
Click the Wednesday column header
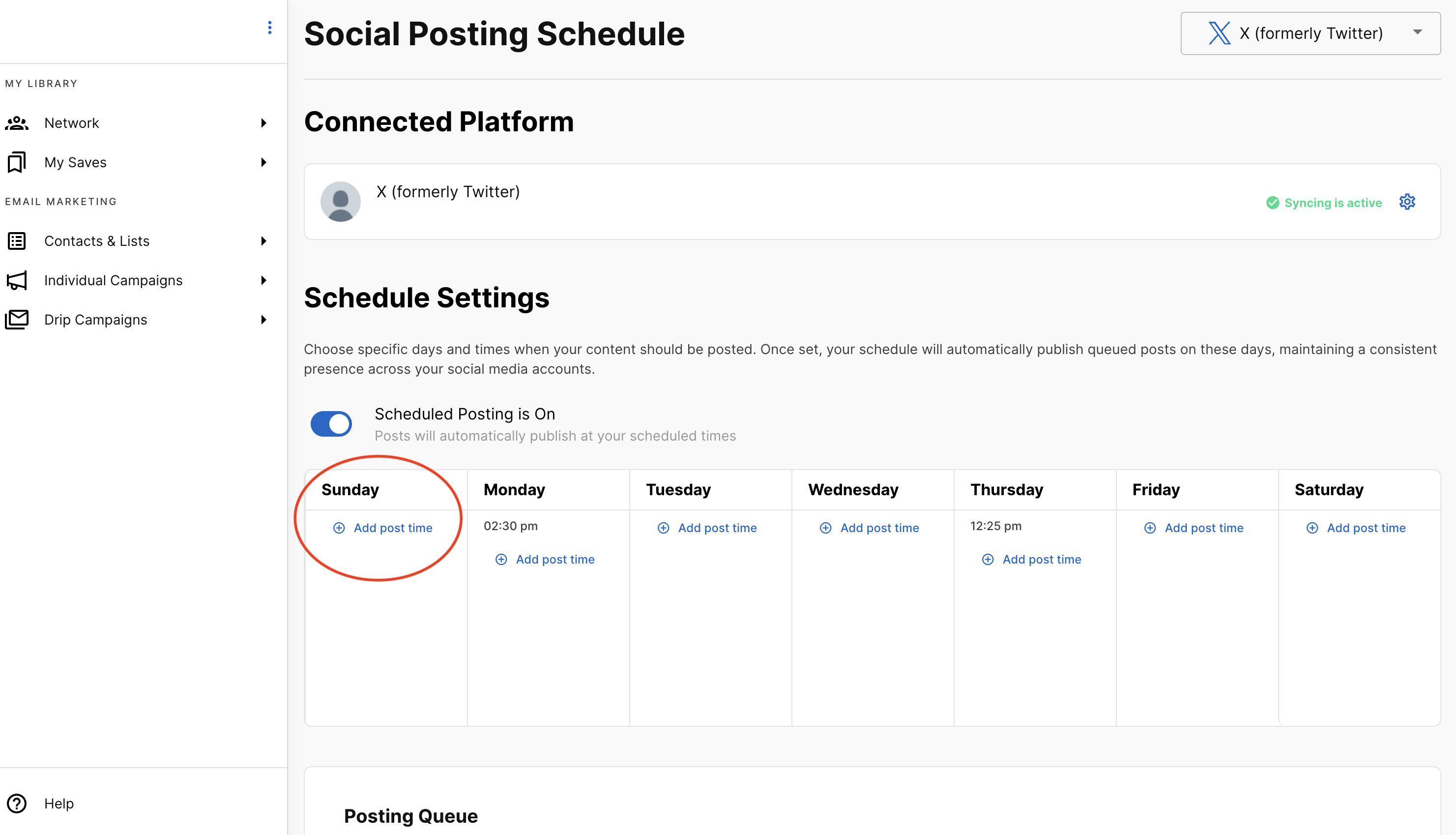pyautogui.click(x=853, y=489)
